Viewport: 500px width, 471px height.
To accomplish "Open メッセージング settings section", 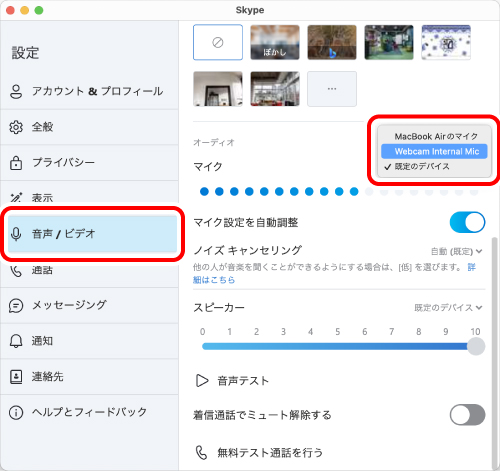I will pyautogui.click(x=89, y=305).
